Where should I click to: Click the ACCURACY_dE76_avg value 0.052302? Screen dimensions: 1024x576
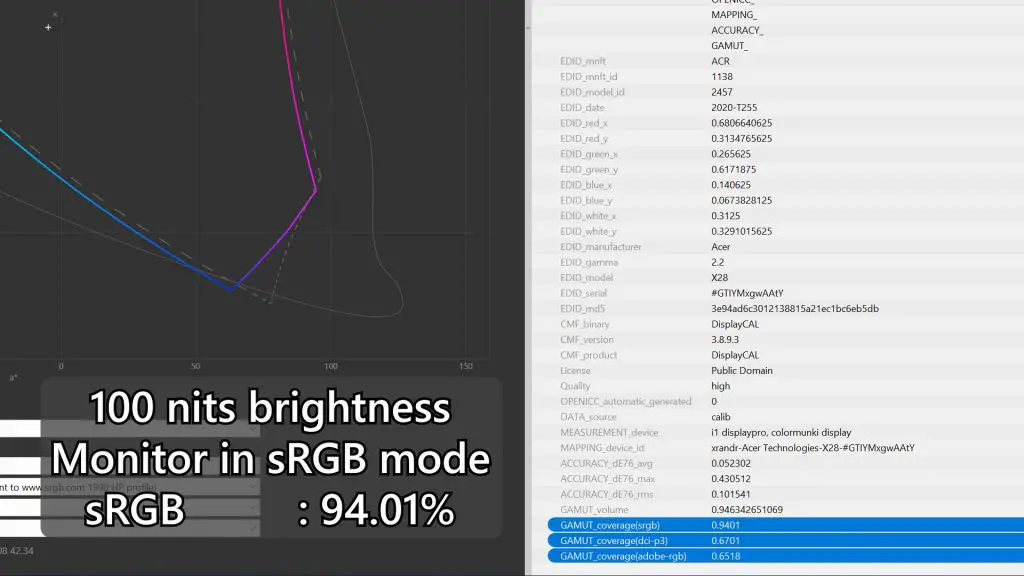click(x=731, y=463)
